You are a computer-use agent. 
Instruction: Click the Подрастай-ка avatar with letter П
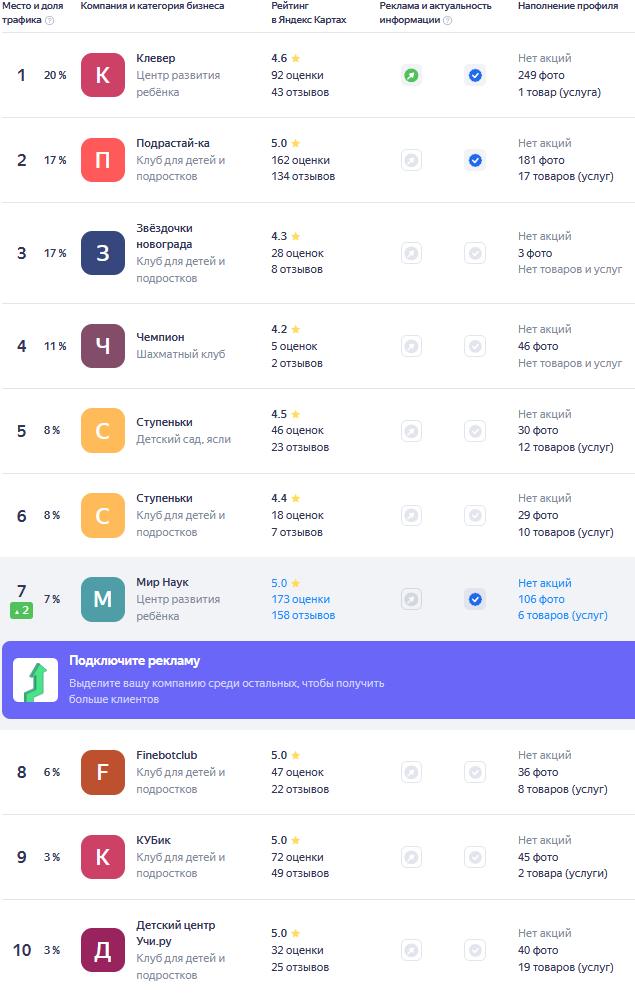click(102, 160)
